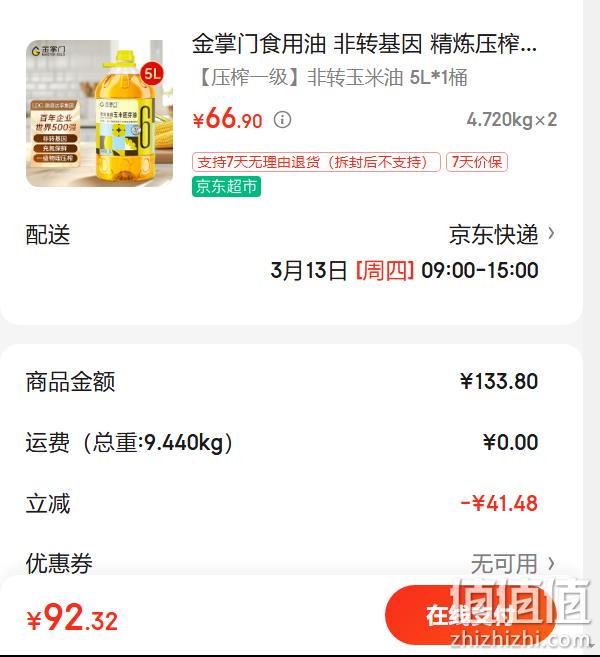Image resolution: width=600 pixels, height=657 pixels.
Task: Open 金掌门食用油 product title
Action: (x=364, y=44)
